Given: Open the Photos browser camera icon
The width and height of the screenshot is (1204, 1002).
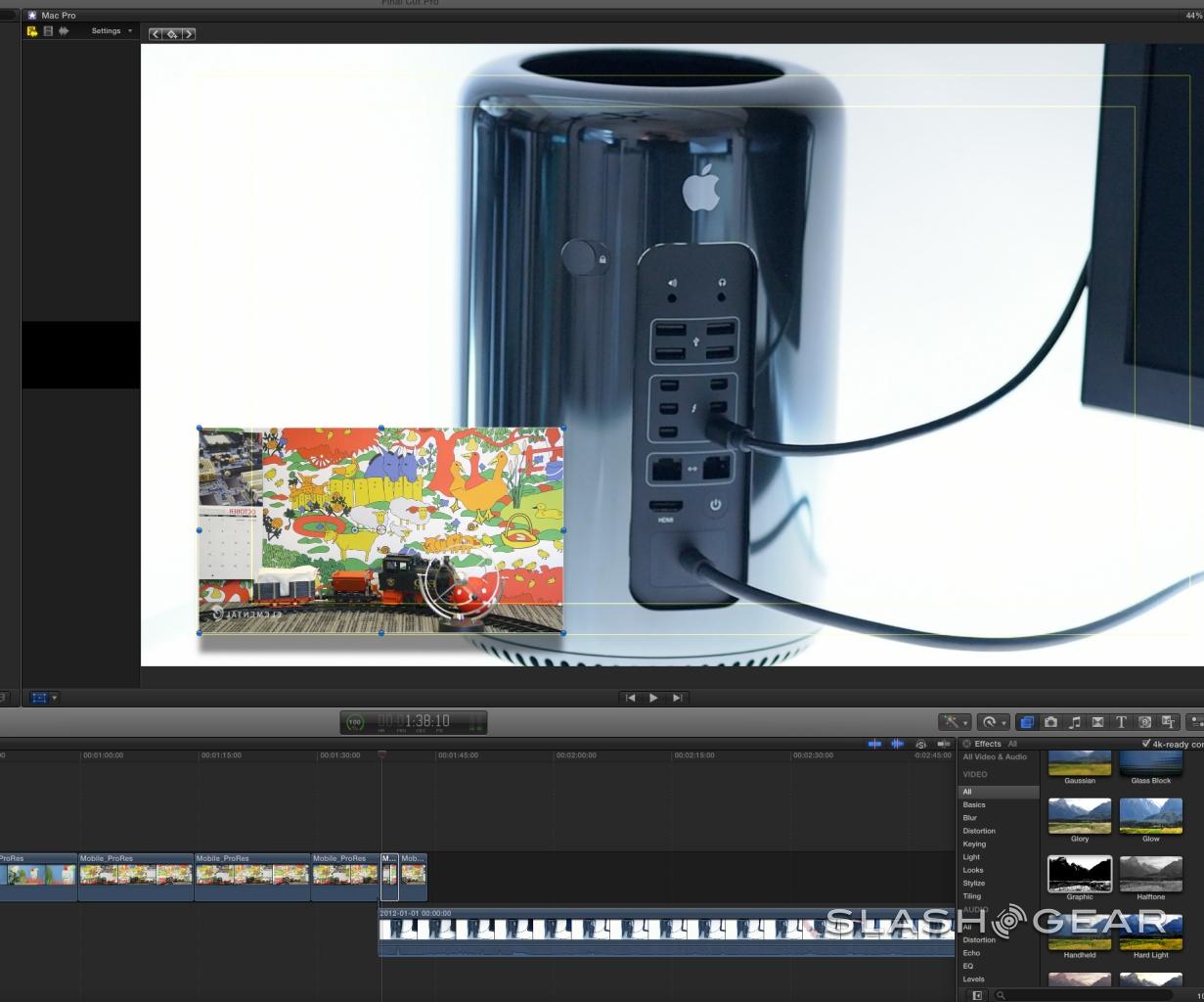Looking at the screenshot, I should pyautogui.click(x=1050, y=722).
